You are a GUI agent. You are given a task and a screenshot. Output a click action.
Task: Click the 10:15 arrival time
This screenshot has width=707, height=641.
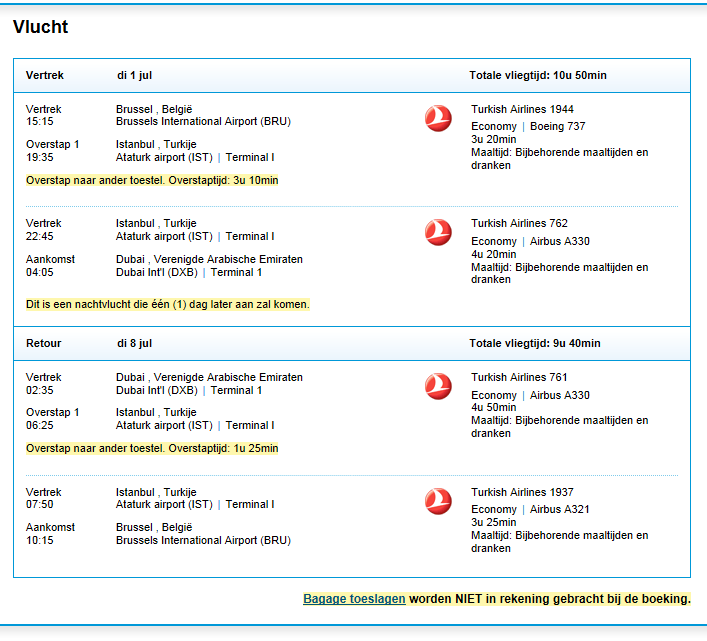coord(40,540)
